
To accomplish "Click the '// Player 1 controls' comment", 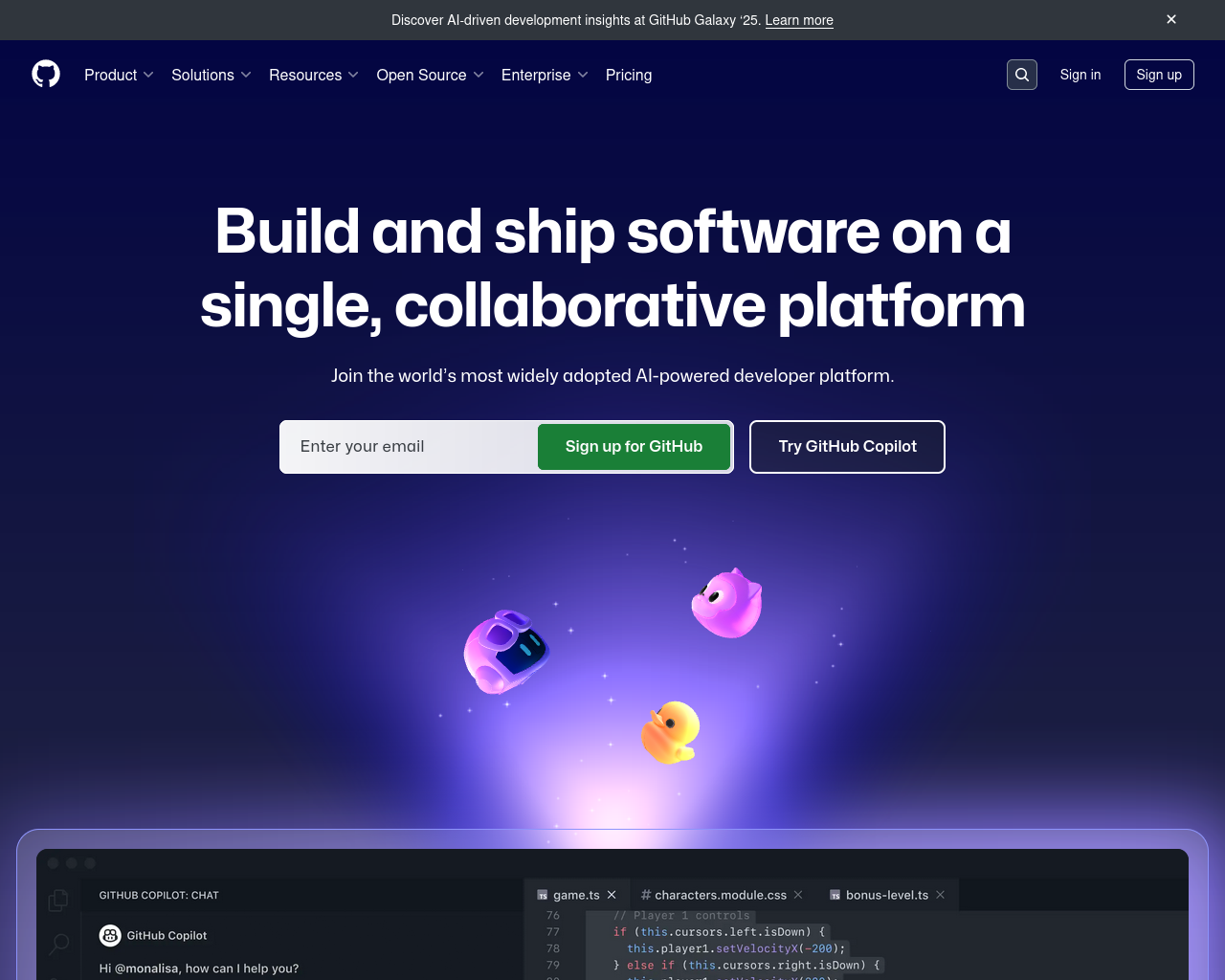I will (681, 916).
